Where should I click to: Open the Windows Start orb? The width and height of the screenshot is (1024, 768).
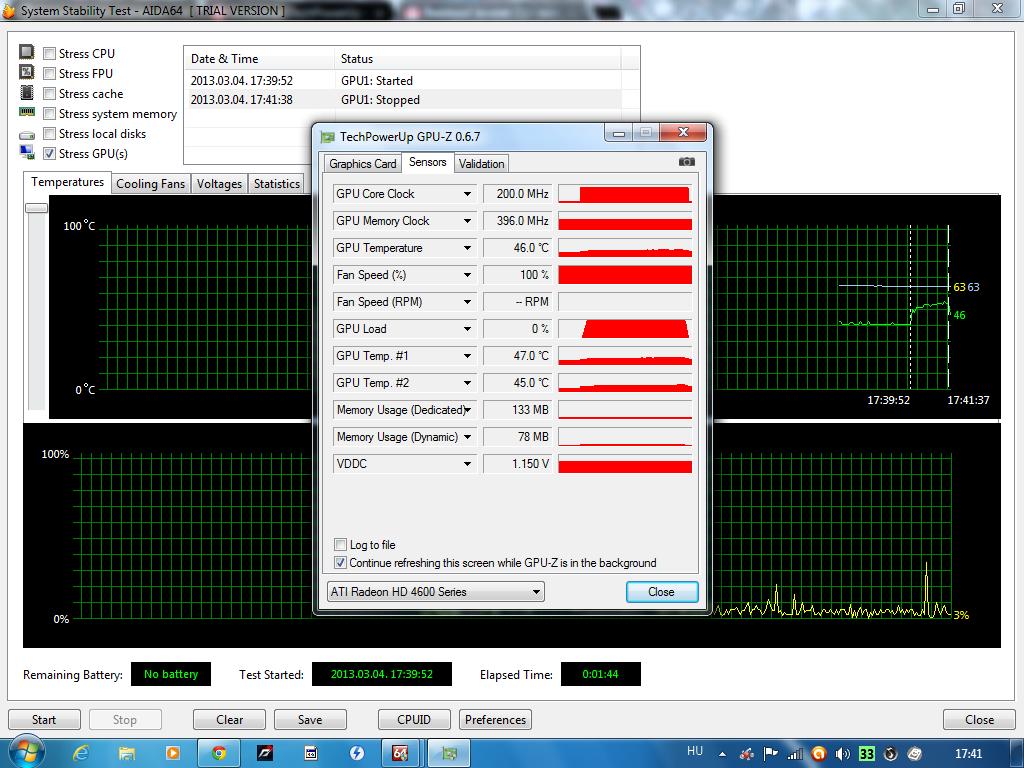tap(26, 752)
